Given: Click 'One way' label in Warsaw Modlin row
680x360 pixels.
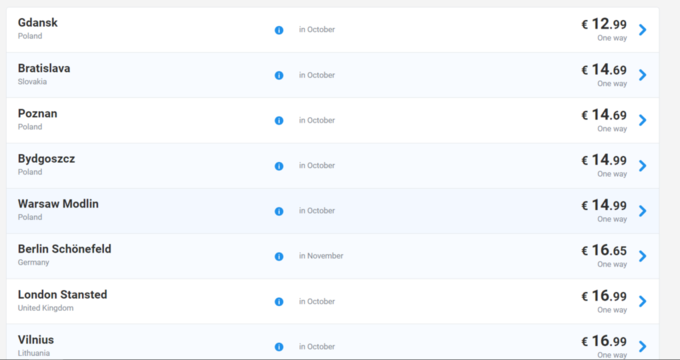Looking at the screenshot, I should point(612,219).
